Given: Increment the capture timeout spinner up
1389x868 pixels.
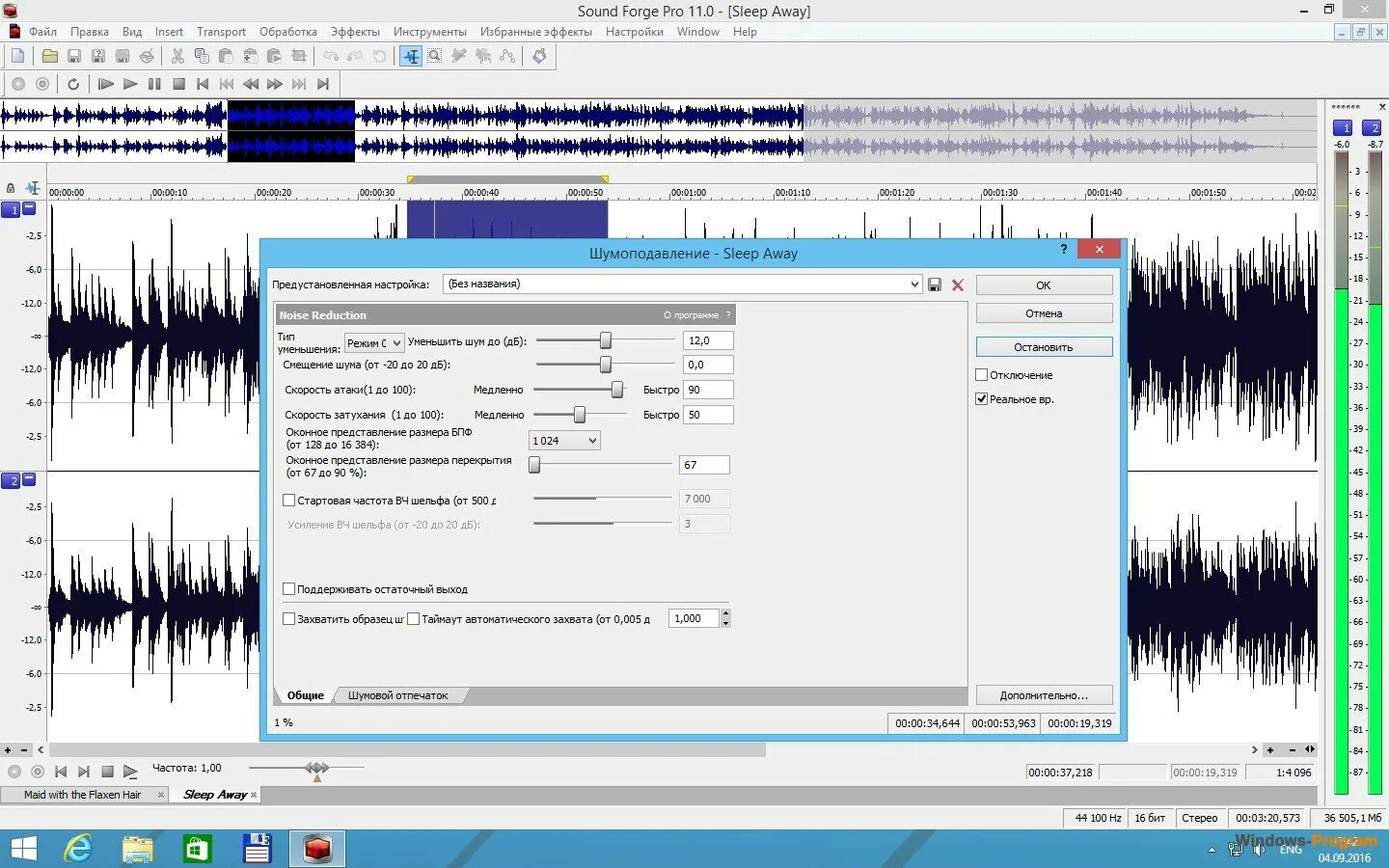Looking at the screenshot, I should (x=725, y=613).
